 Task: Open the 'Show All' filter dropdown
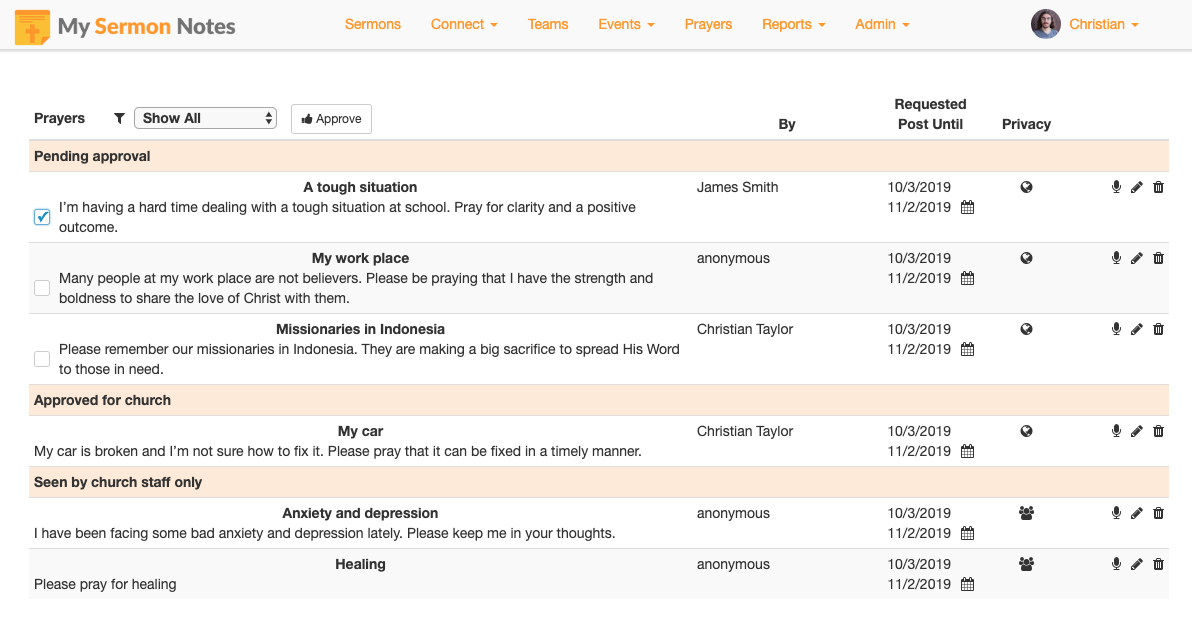[205, 118]
